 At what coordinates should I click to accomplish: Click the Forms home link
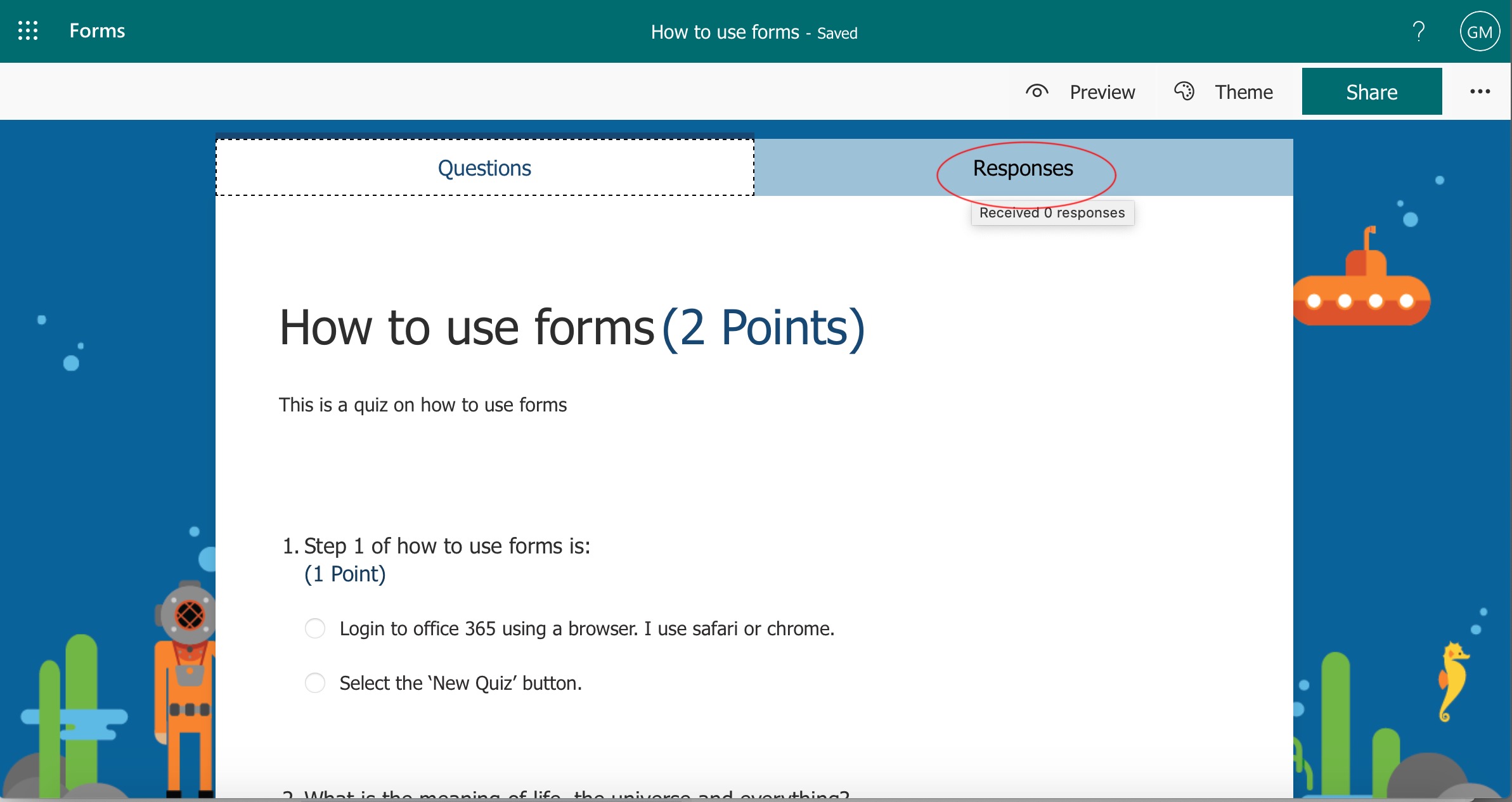coord(97,30)
